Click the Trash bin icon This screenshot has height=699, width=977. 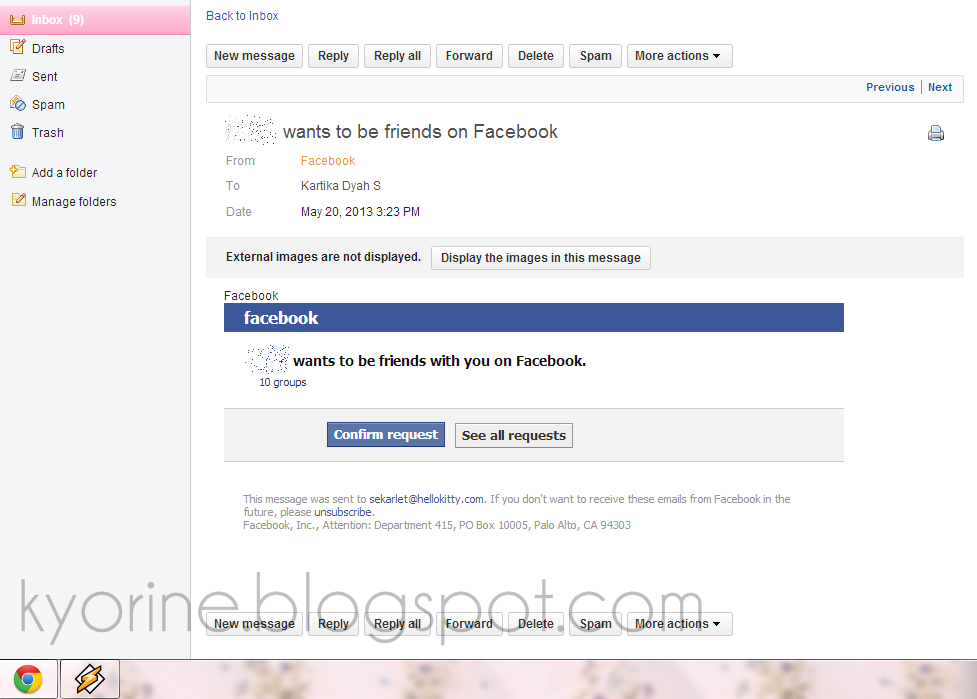tap(17, 131)
